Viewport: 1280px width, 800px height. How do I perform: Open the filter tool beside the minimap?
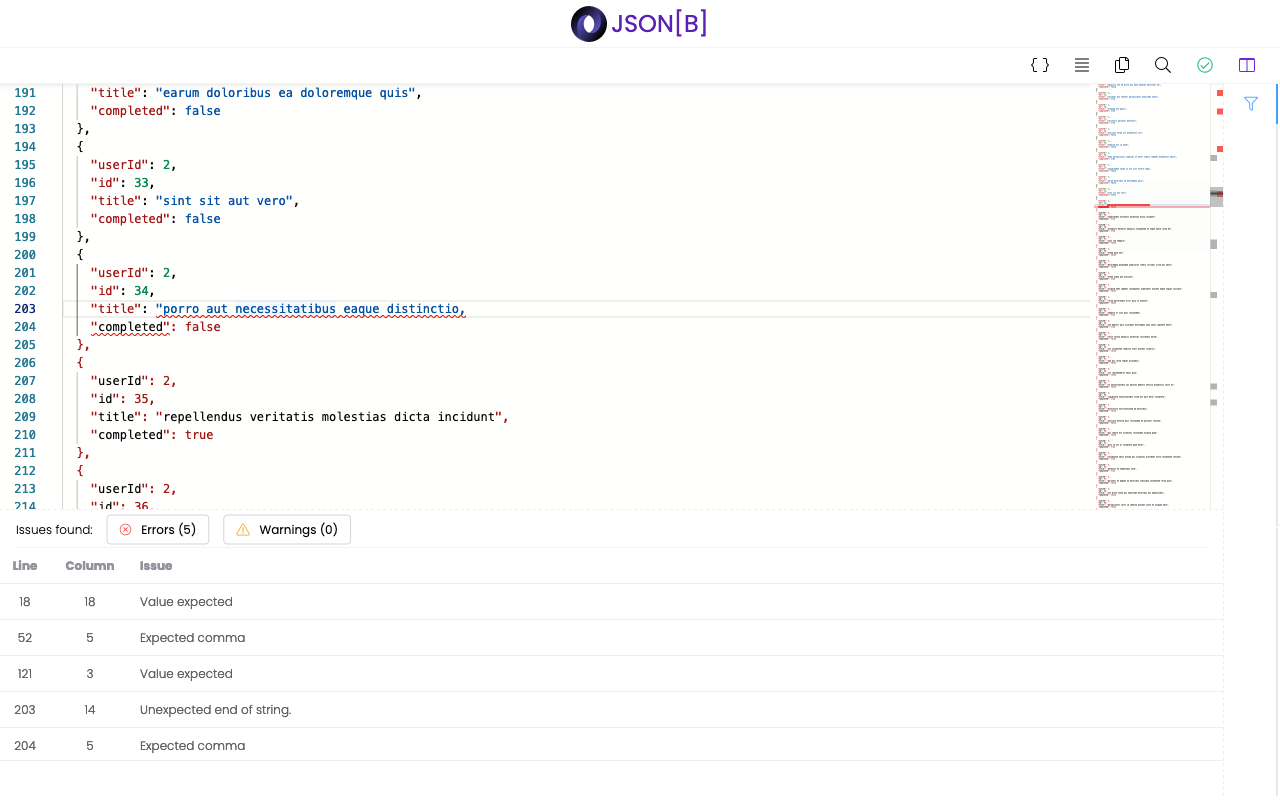tap(1251, 103)
